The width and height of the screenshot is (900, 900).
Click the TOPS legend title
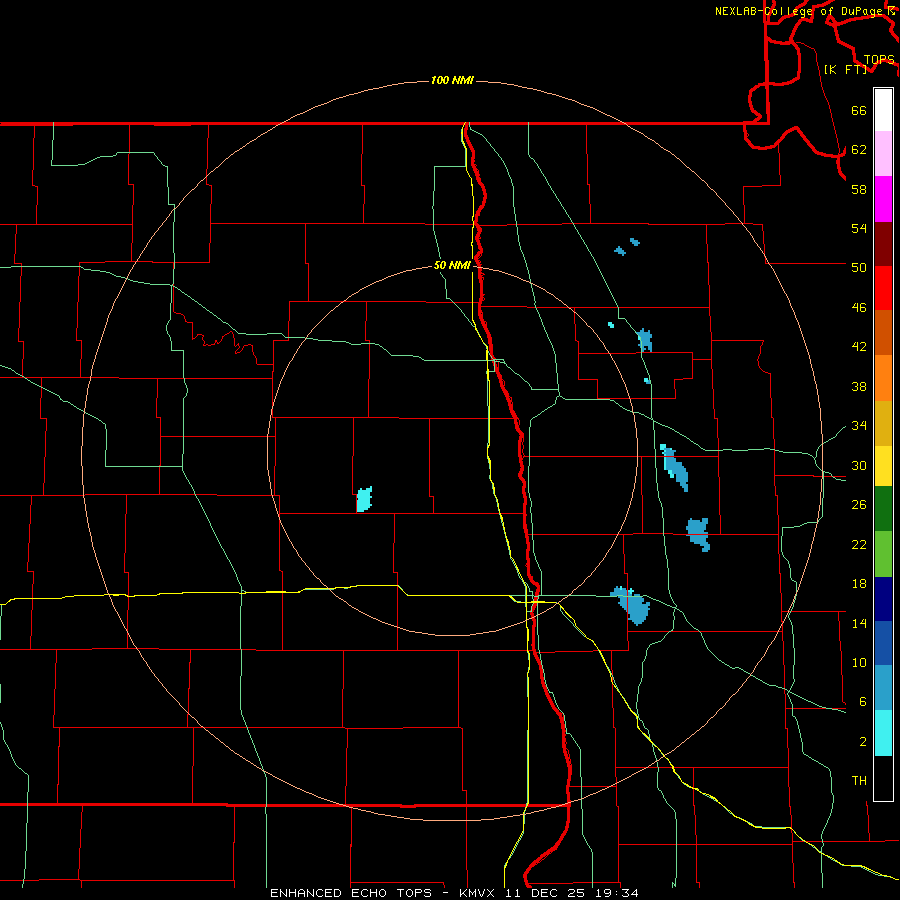pyautogui.click(x=879, y=60)
